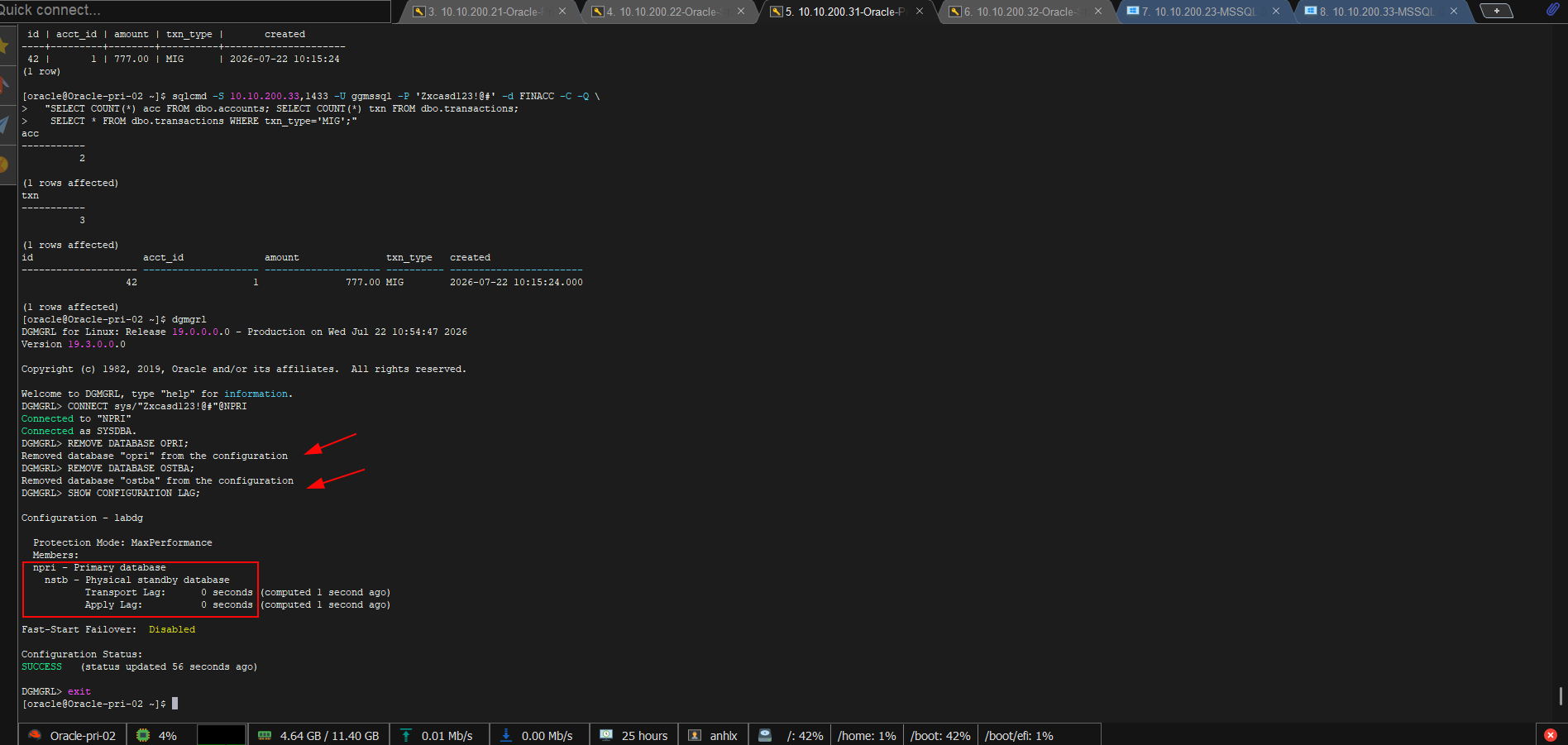Click the 'SHOW CONFIGURATION LAG;' command line
The image size is (1568, 745).
coord(111,493)
